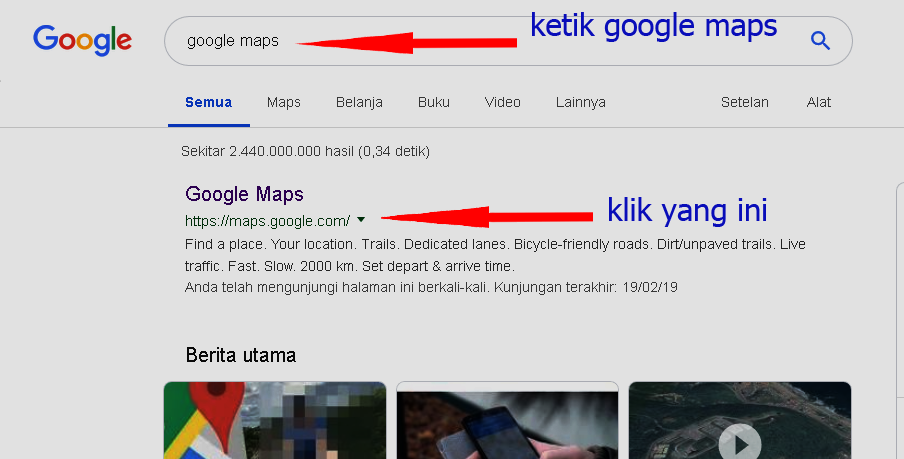Screen dimensions: 904x459
Task: Open the Google Maps result title
Action: click(244, 194)
